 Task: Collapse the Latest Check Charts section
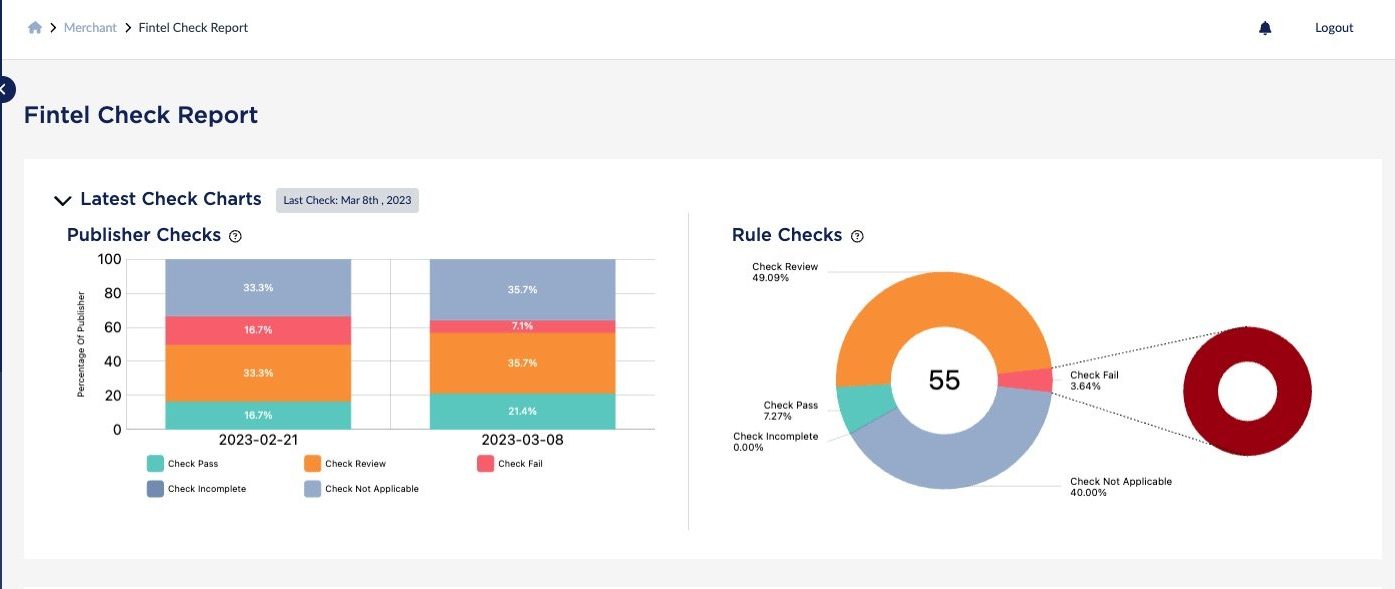tap(62, 200)
